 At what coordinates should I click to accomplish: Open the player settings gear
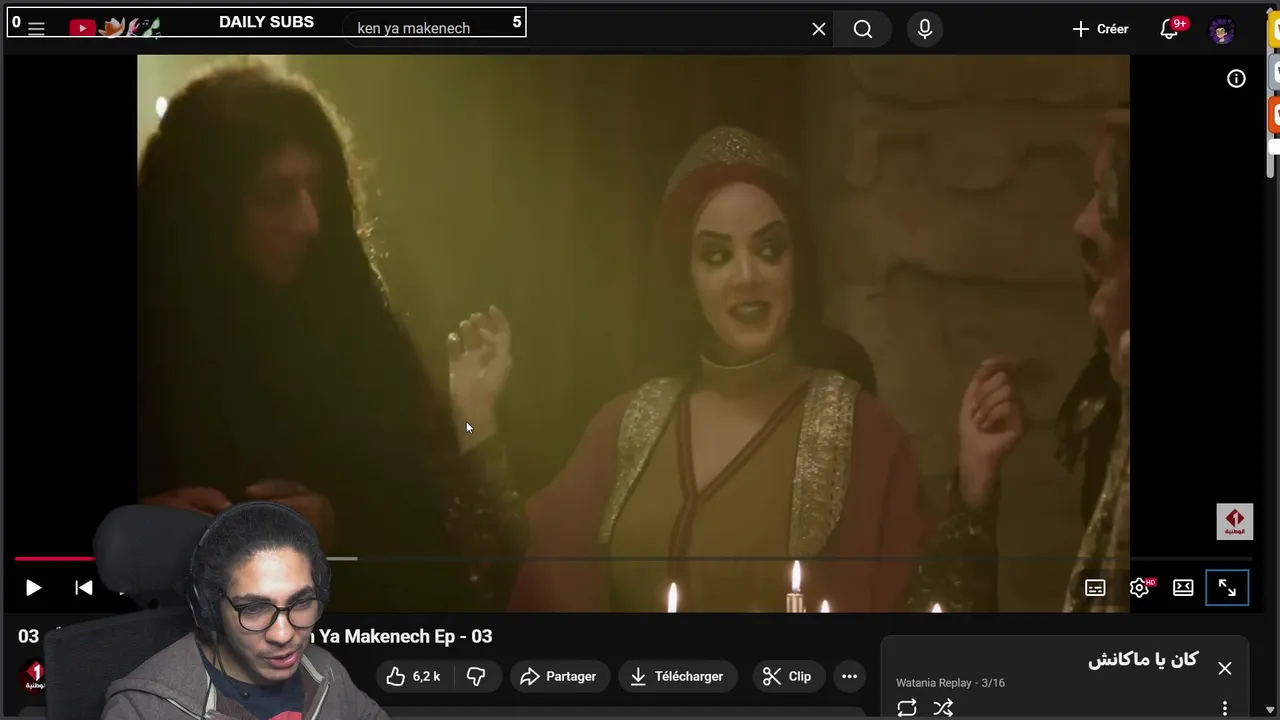pyautogui.click(x=1139, y=588)
